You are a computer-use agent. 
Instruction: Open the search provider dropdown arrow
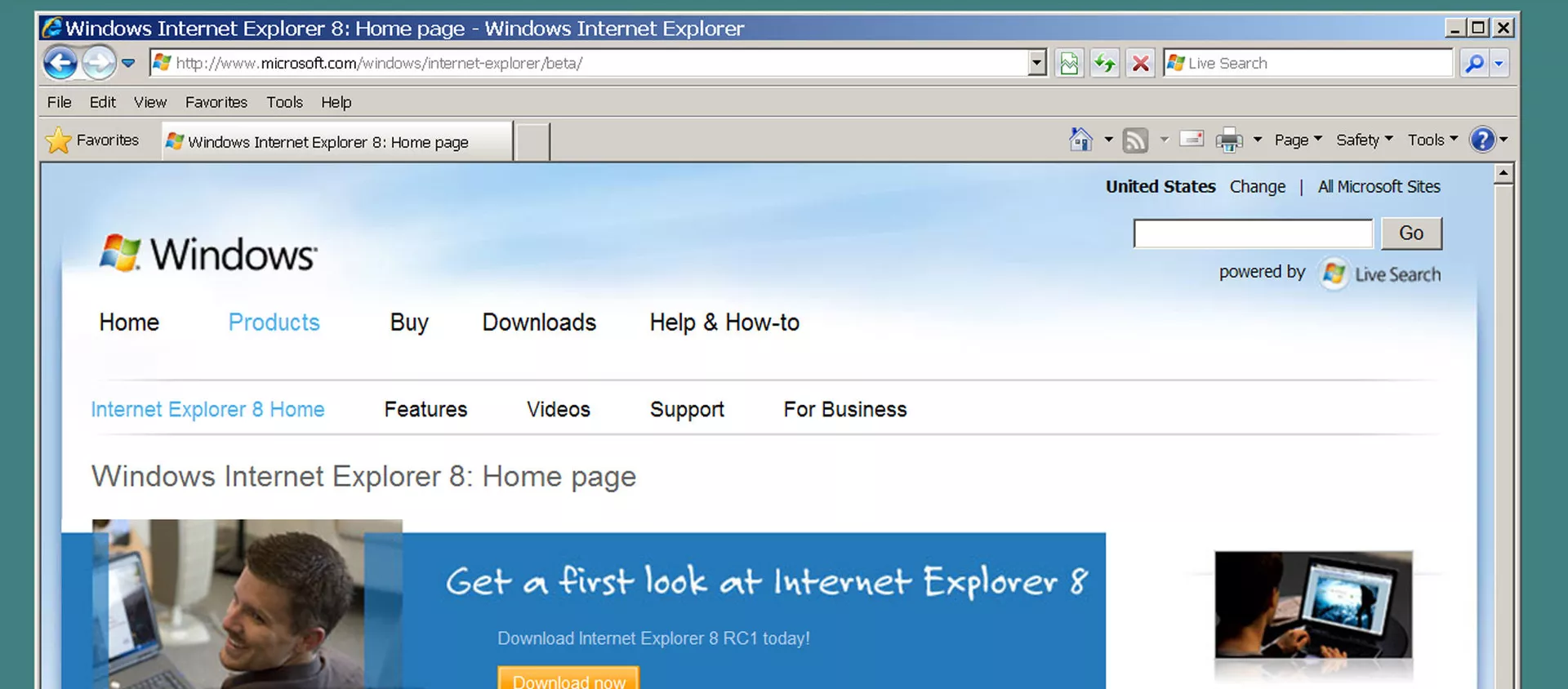[x=1499, y=63]
